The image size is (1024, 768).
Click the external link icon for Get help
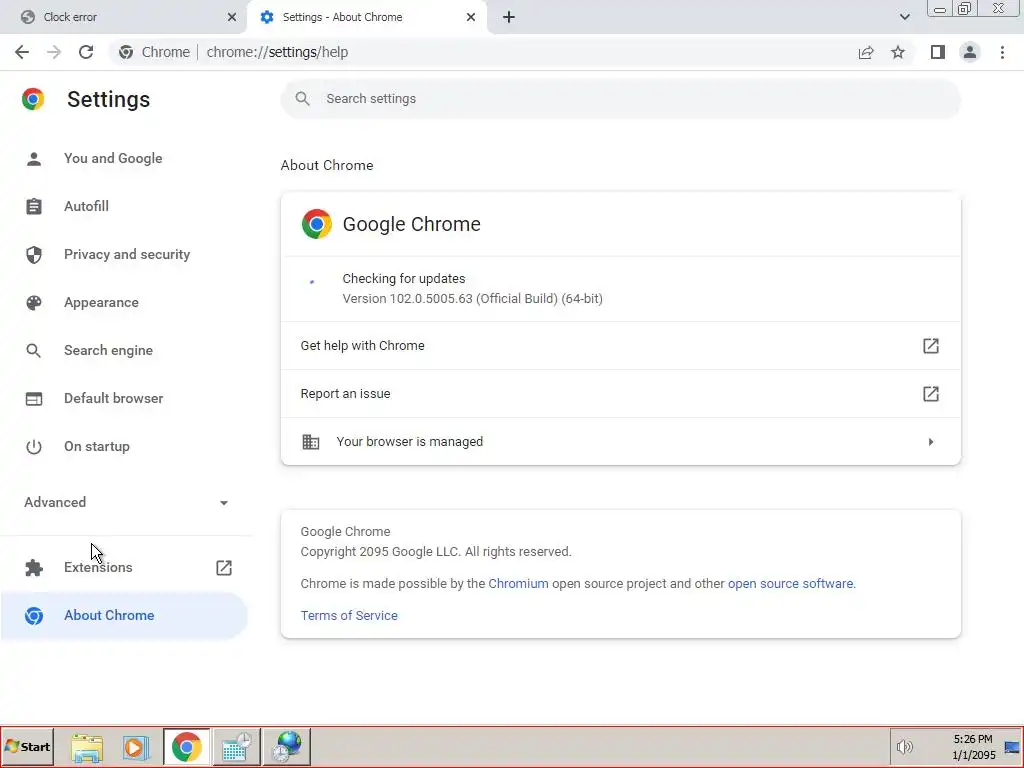[x=931, y=345]
